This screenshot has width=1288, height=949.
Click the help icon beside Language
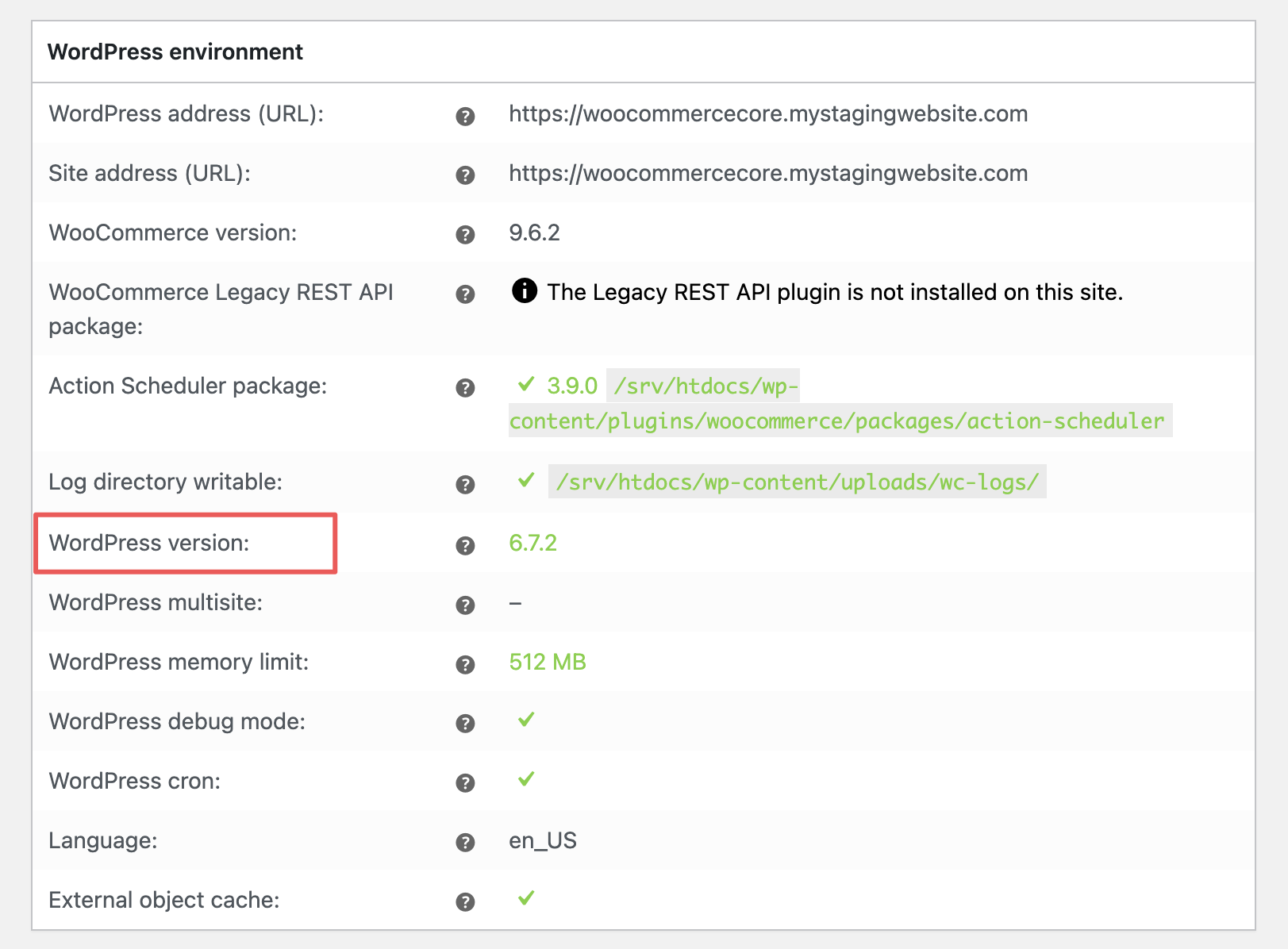tap(464, 841)
